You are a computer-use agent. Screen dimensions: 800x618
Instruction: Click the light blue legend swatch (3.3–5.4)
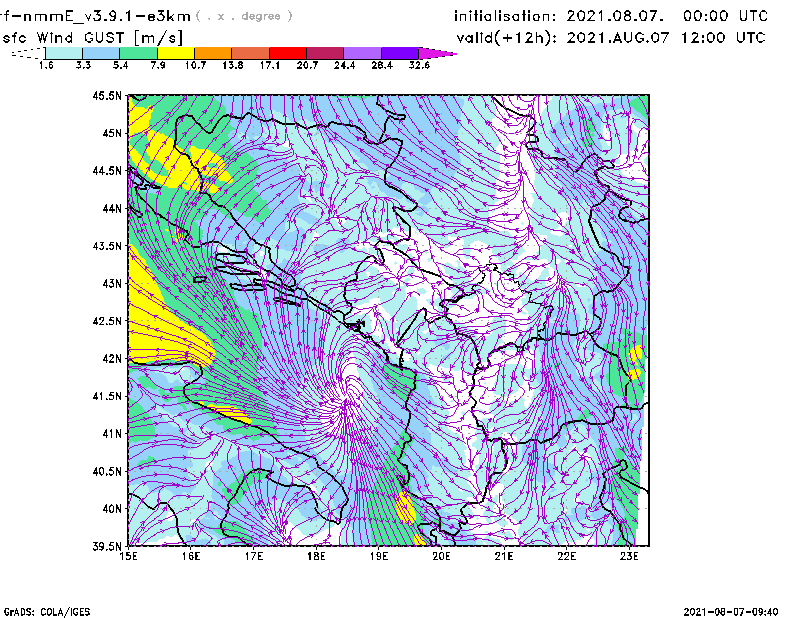(101, 53)
